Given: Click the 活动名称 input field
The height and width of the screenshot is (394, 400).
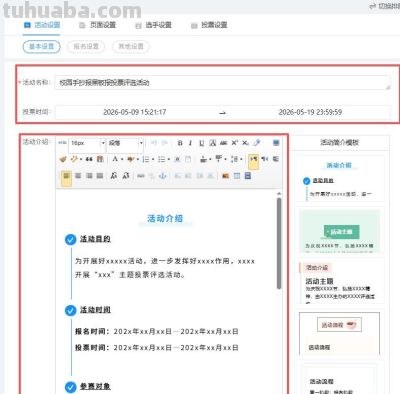Looking at the screenshot, I should (x=222, y=83).
